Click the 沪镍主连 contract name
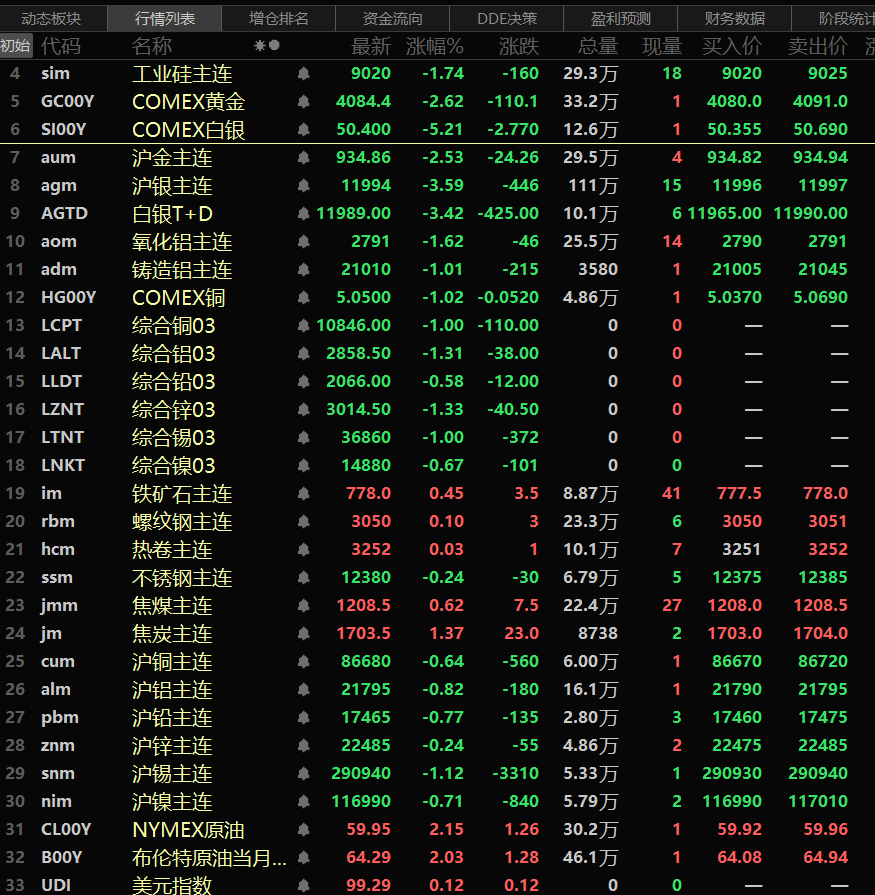This screenshot has width=875, height=895. [x=172, y=801]
